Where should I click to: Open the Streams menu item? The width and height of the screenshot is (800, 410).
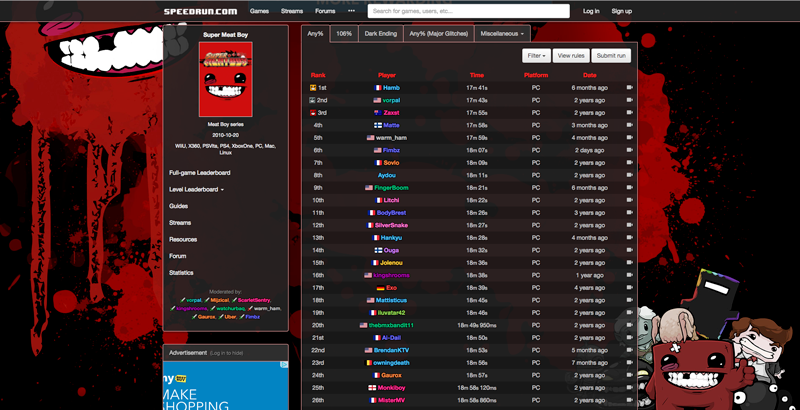click(292, 11)
